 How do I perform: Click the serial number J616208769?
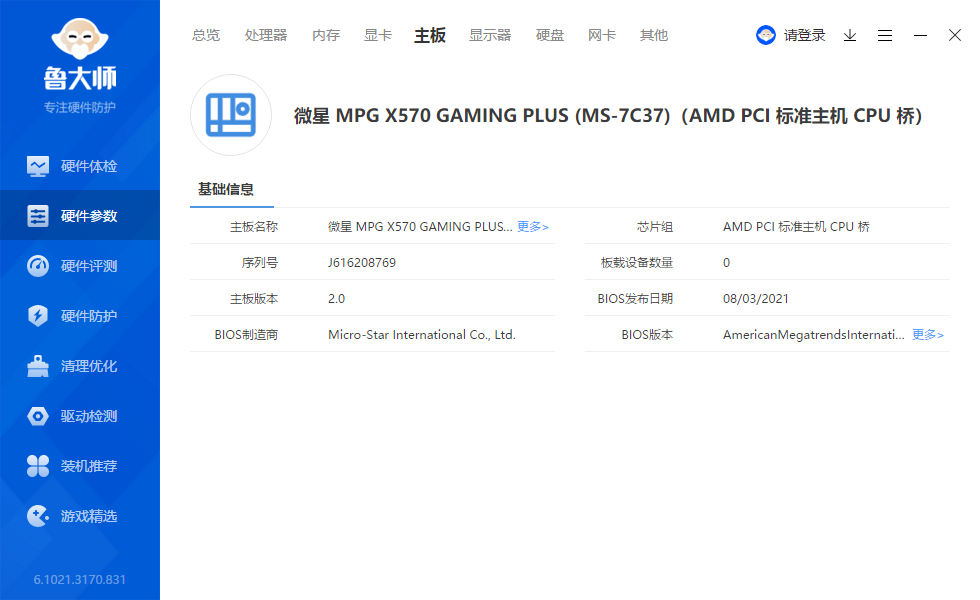[362, 262]
